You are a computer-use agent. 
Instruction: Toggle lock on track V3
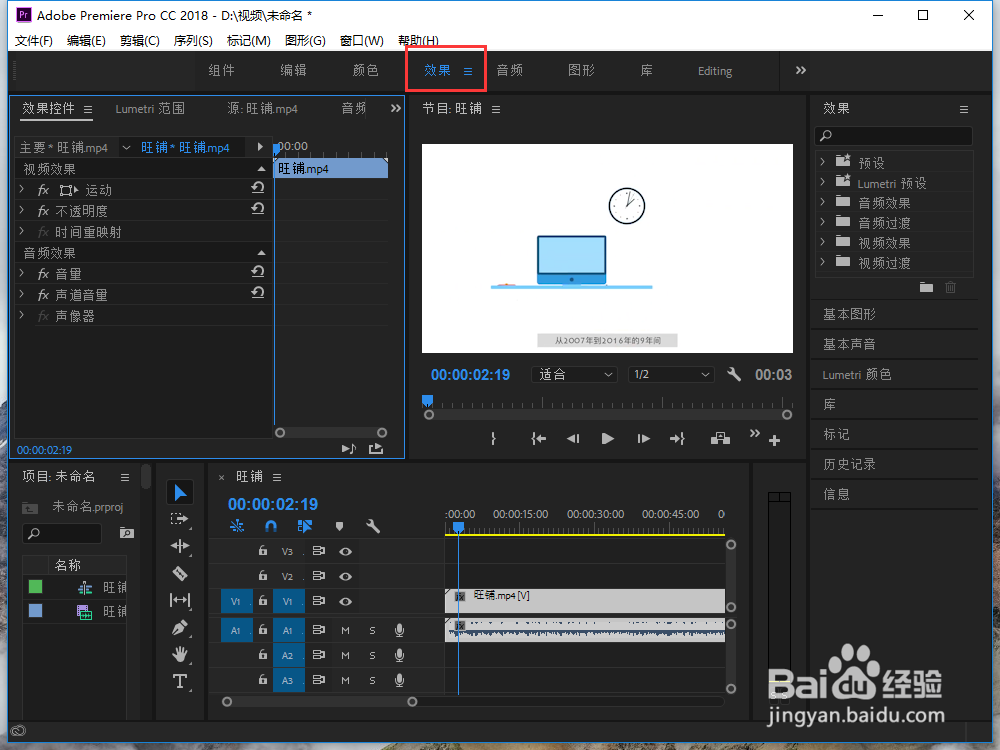point(262,550)
